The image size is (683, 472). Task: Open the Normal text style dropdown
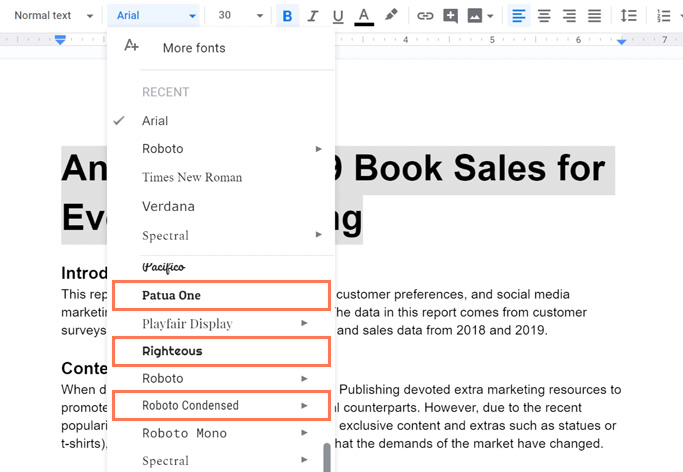pos(53,16)
